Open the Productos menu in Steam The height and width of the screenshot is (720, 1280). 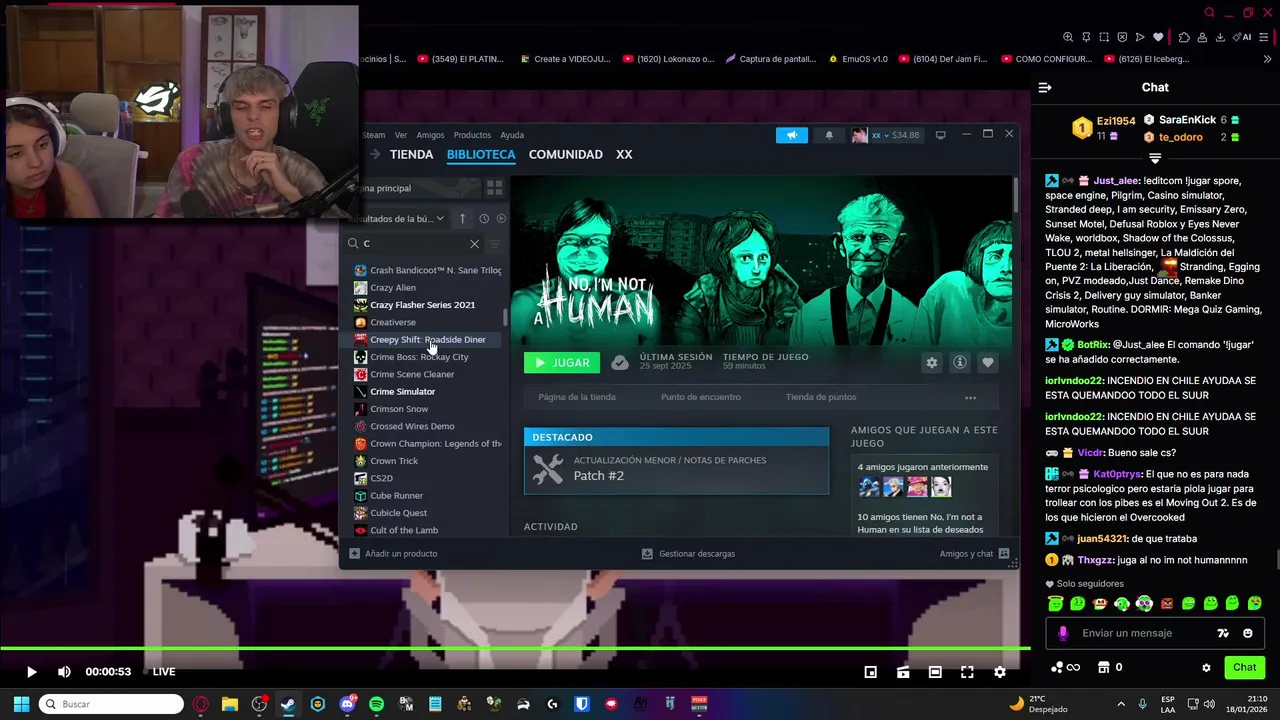click(472, 135)
